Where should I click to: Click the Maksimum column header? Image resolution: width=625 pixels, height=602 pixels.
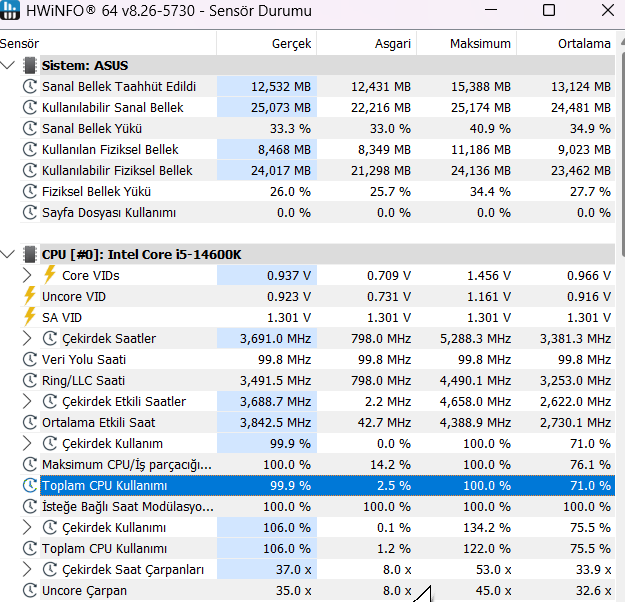click(467, 43)
